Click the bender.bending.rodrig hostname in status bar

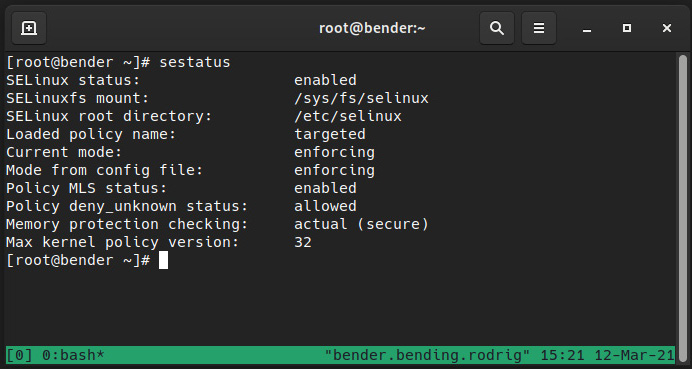click(x=427, y=354)
